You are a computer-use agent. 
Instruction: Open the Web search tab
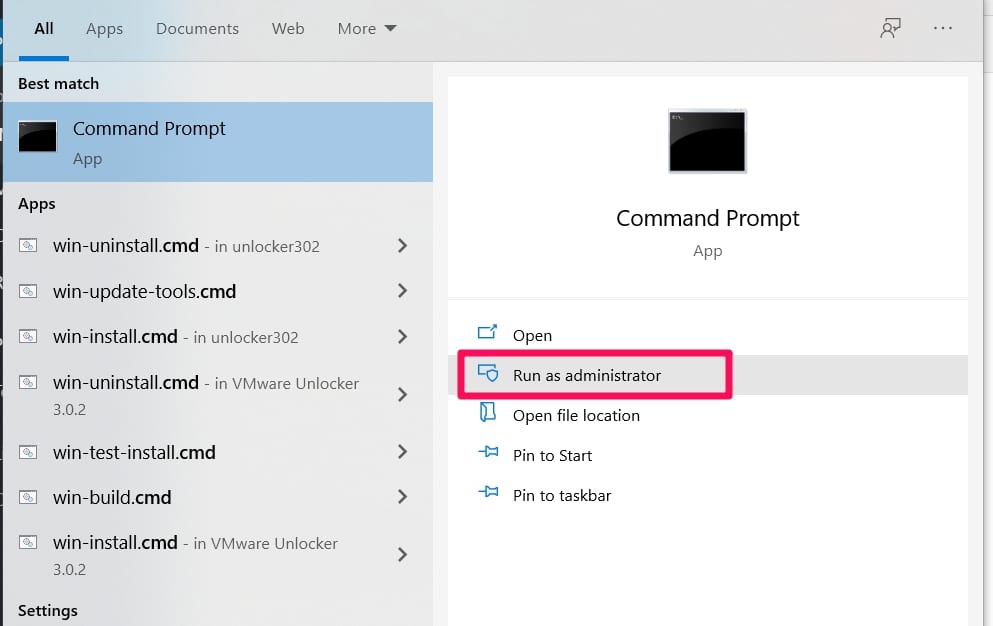tap(288, 29)
